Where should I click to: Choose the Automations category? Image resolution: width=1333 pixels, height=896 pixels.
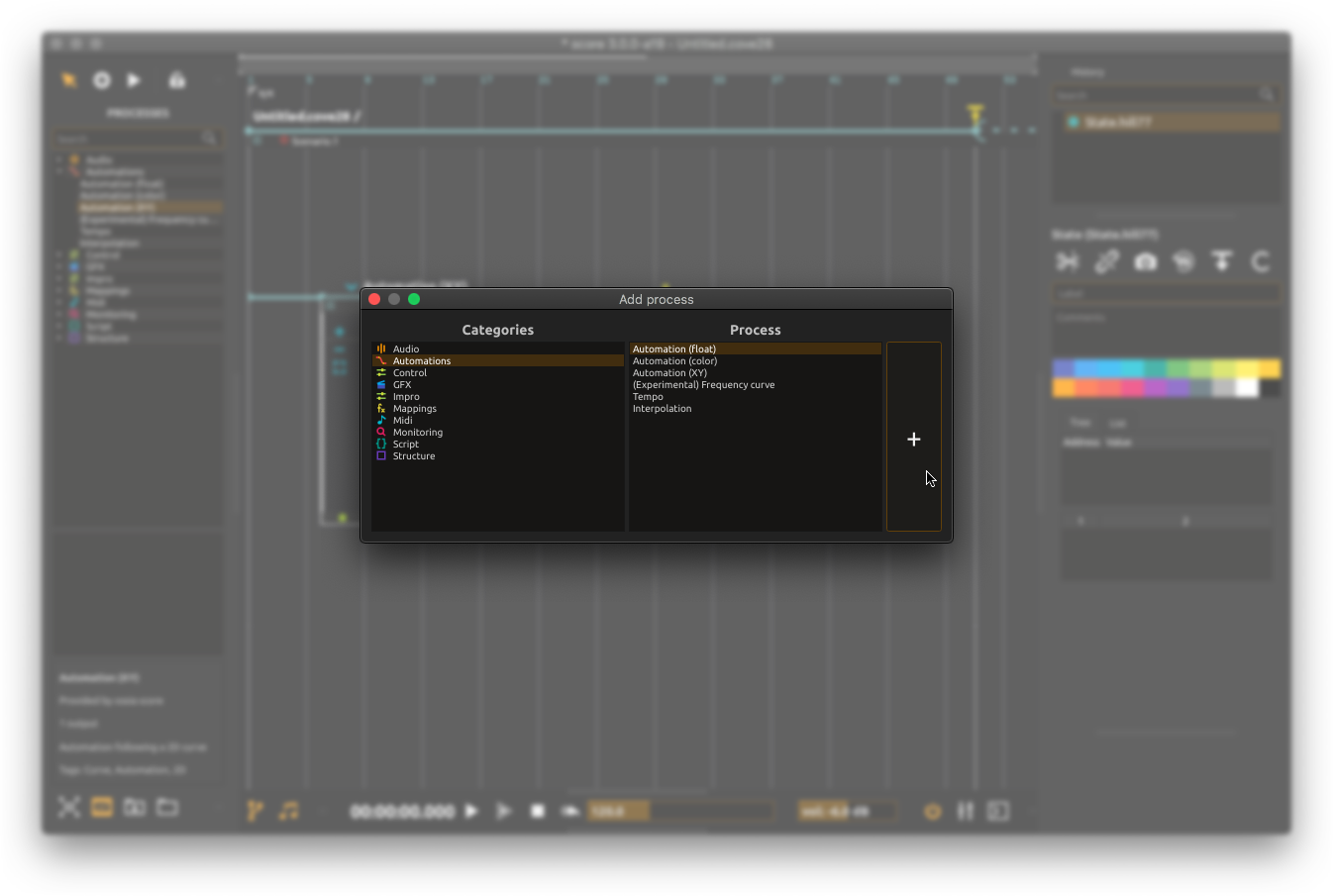click(498, 360)
